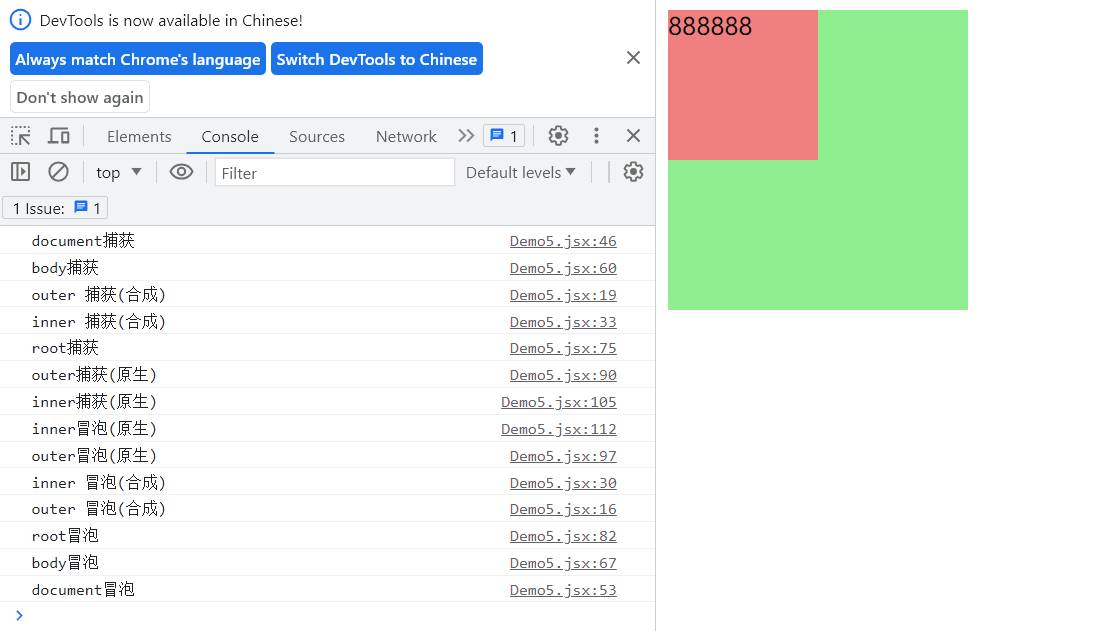Click the 1 Issue counter badge

[x=55, y=207]
